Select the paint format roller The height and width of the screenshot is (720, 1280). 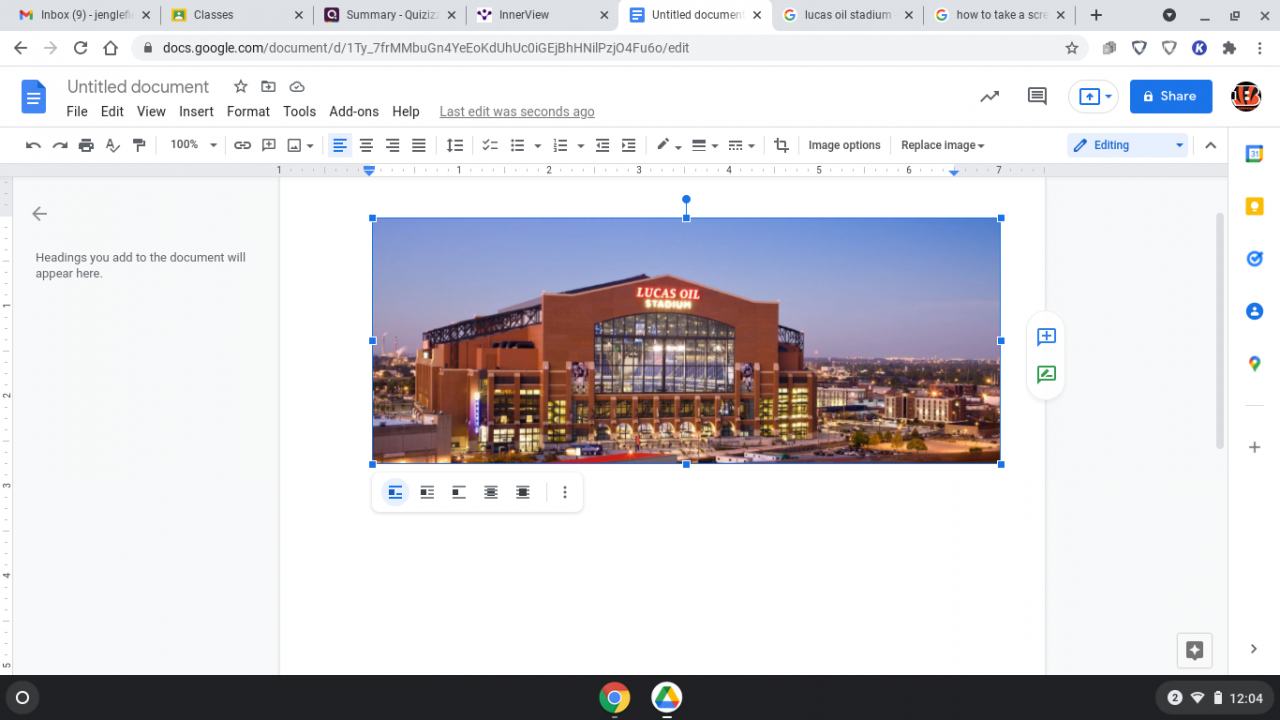point(139,145)
